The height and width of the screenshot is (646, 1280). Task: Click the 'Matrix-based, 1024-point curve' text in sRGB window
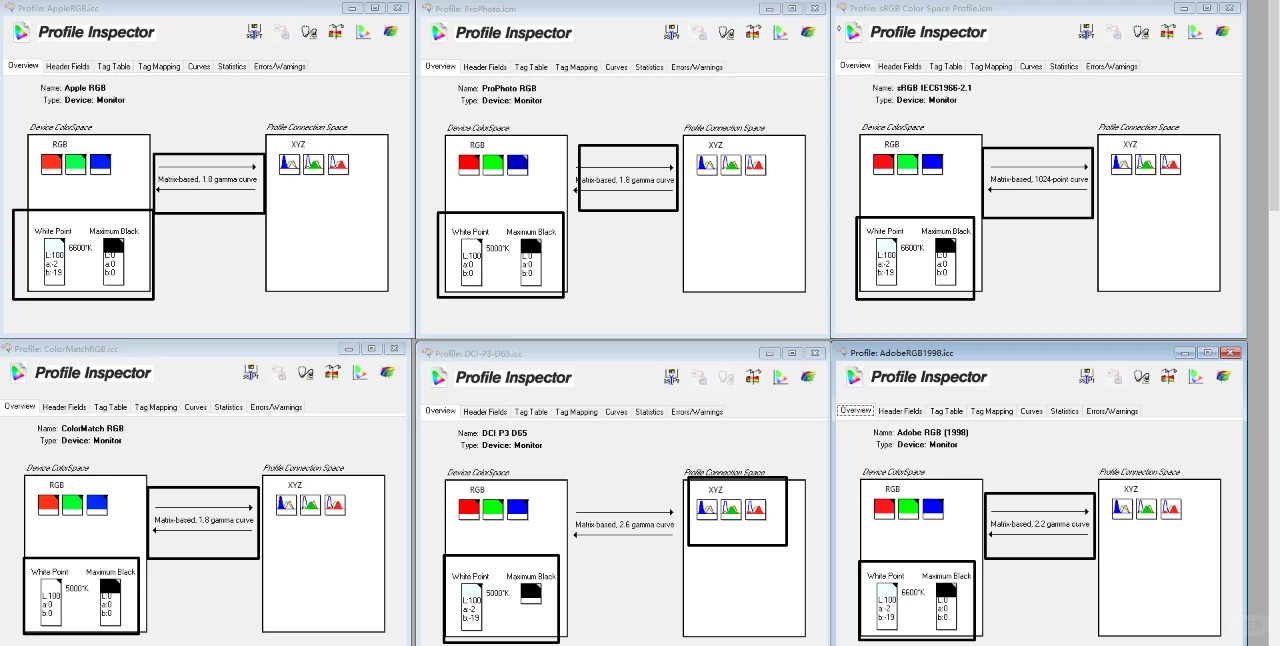pos(1039,180)
